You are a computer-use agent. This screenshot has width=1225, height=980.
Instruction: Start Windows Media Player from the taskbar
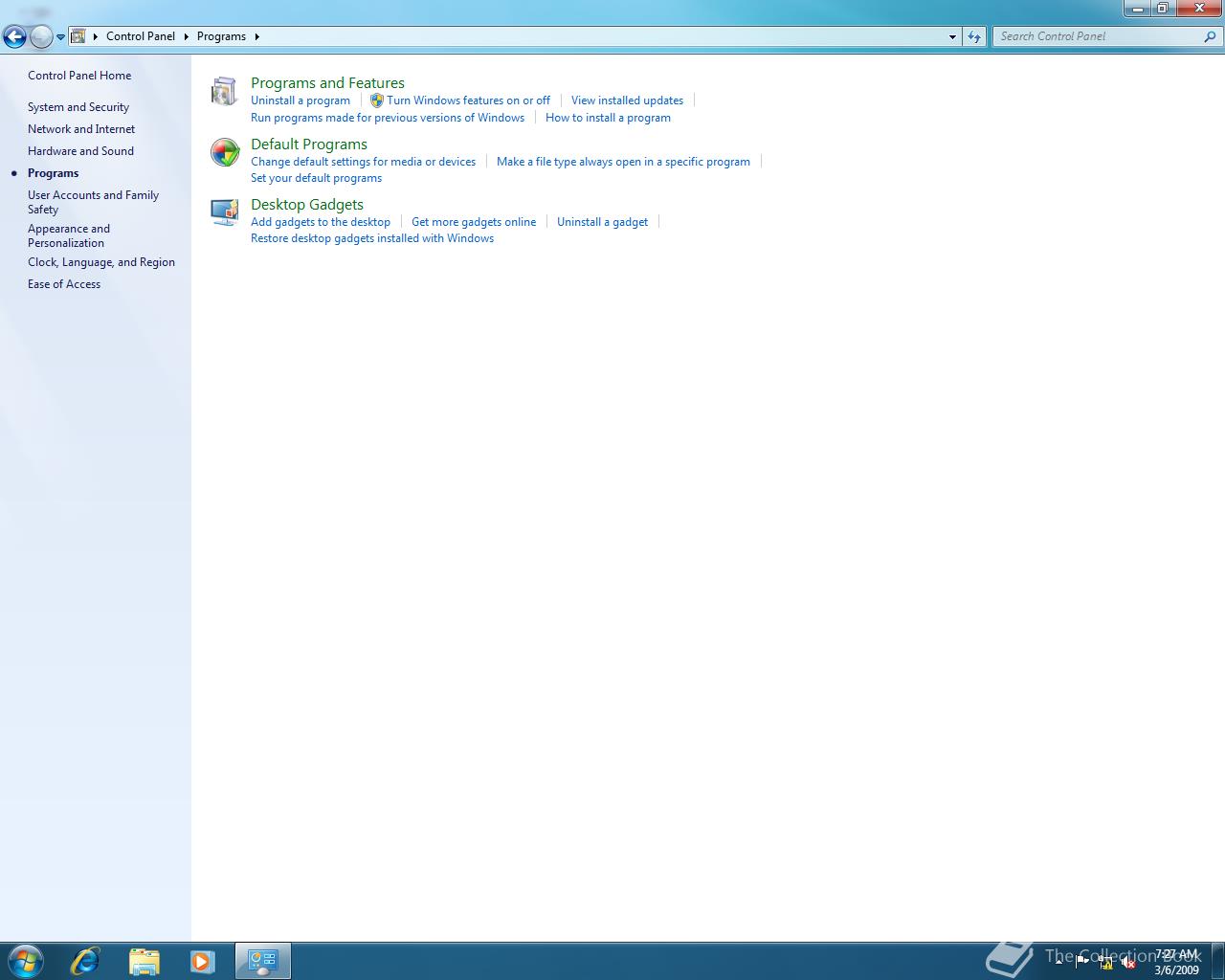click(203, 961)
